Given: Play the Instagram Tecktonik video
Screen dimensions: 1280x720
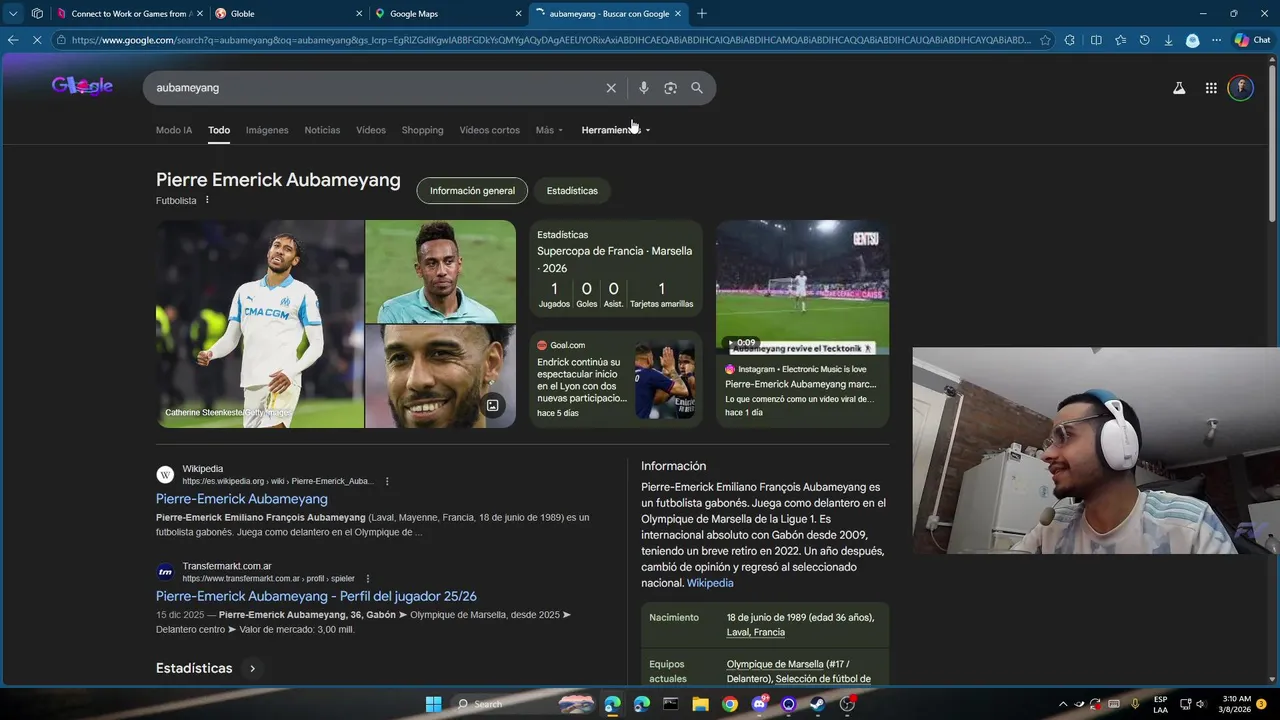Looking at the screenshot, I should (802, 287).
